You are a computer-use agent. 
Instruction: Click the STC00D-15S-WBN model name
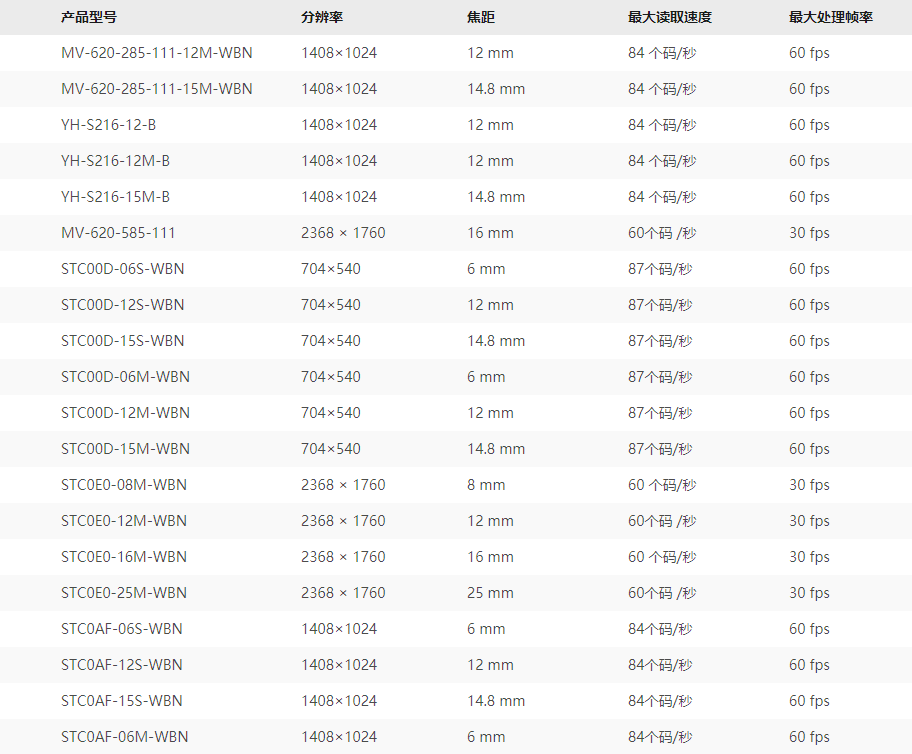122,341
